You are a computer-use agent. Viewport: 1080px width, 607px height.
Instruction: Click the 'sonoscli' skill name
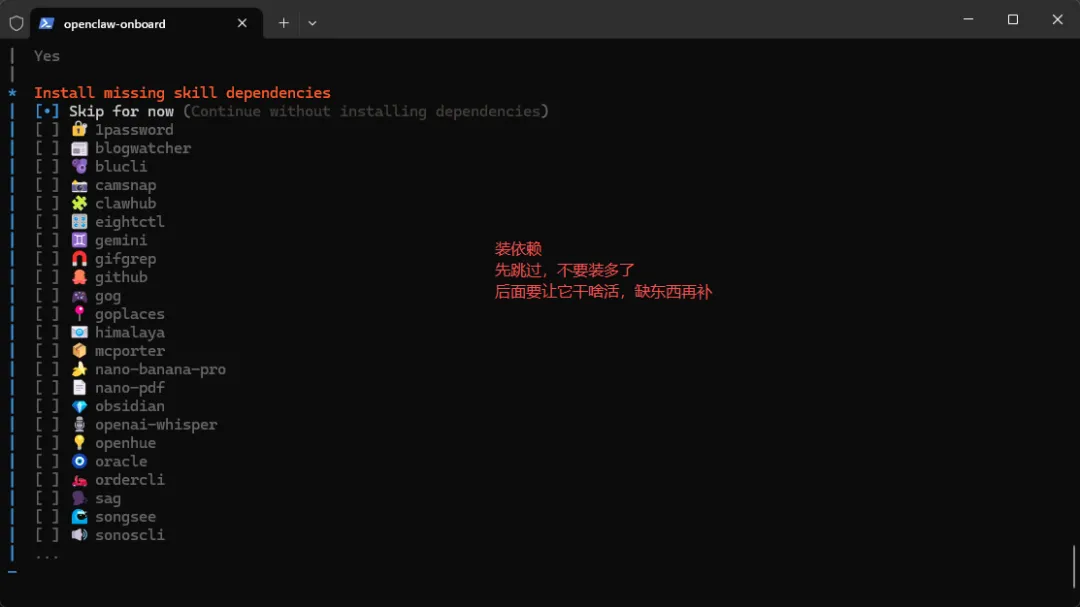[x=130, y=535]
